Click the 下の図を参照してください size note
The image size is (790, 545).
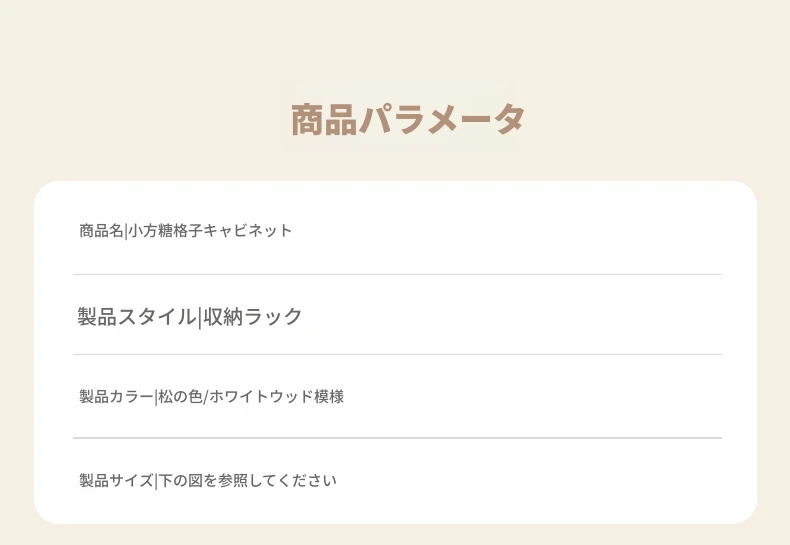(x=247, y=481)
